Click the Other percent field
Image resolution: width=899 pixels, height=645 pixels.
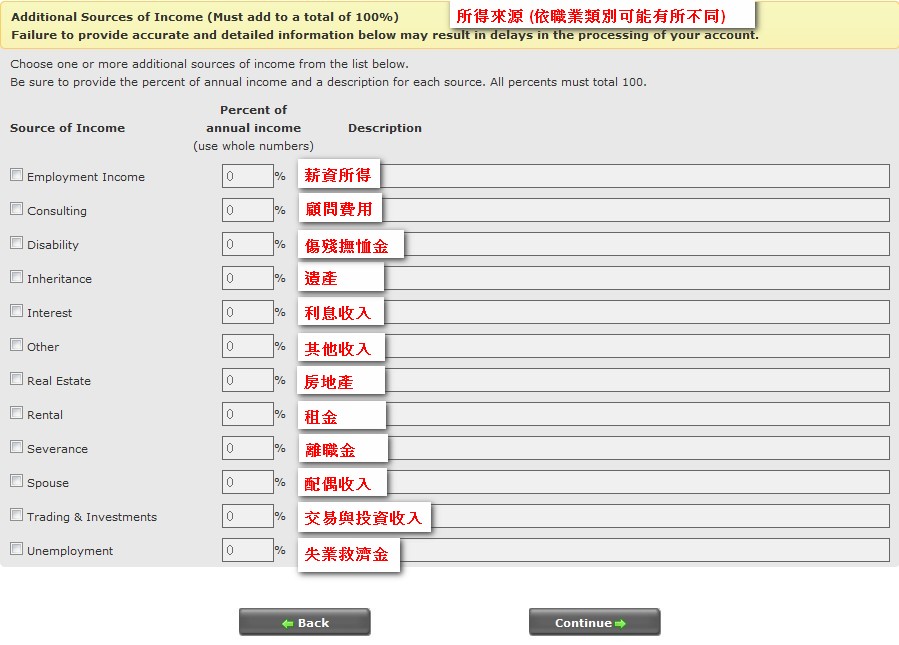(x=248, y=346)
